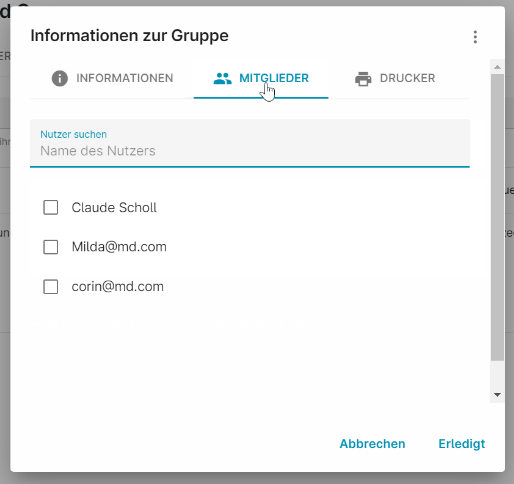Screen dimensions: 514x484
Task: Click the printer icon on Drucker tab
Action: point(363,79)
